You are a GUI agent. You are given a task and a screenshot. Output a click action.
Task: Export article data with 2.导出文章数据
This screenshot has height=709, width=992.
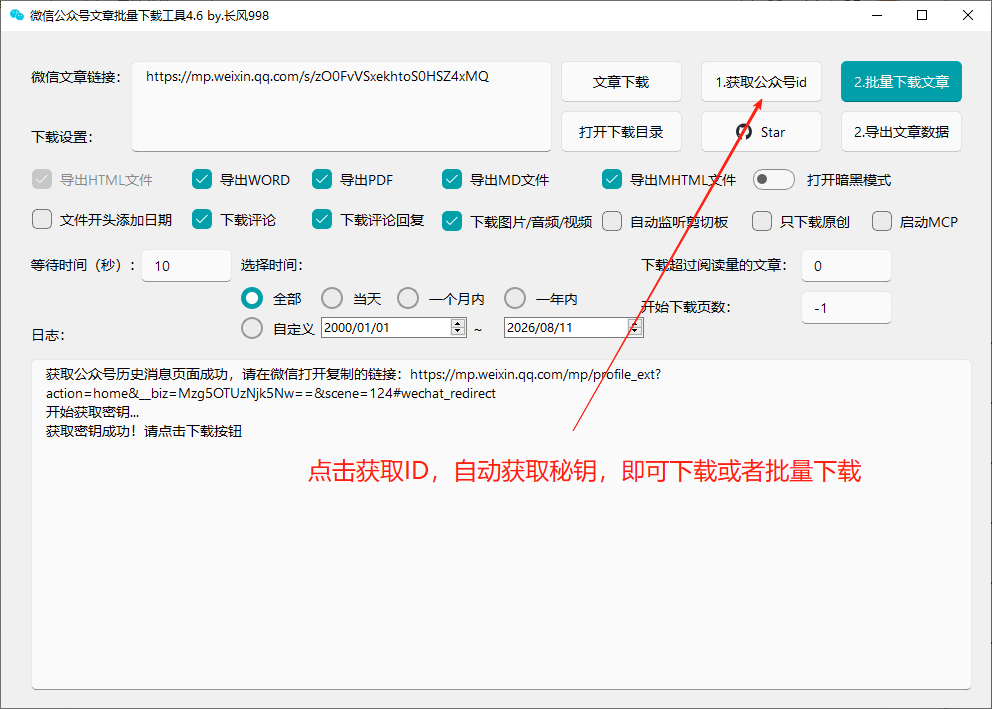coord(901,132)
